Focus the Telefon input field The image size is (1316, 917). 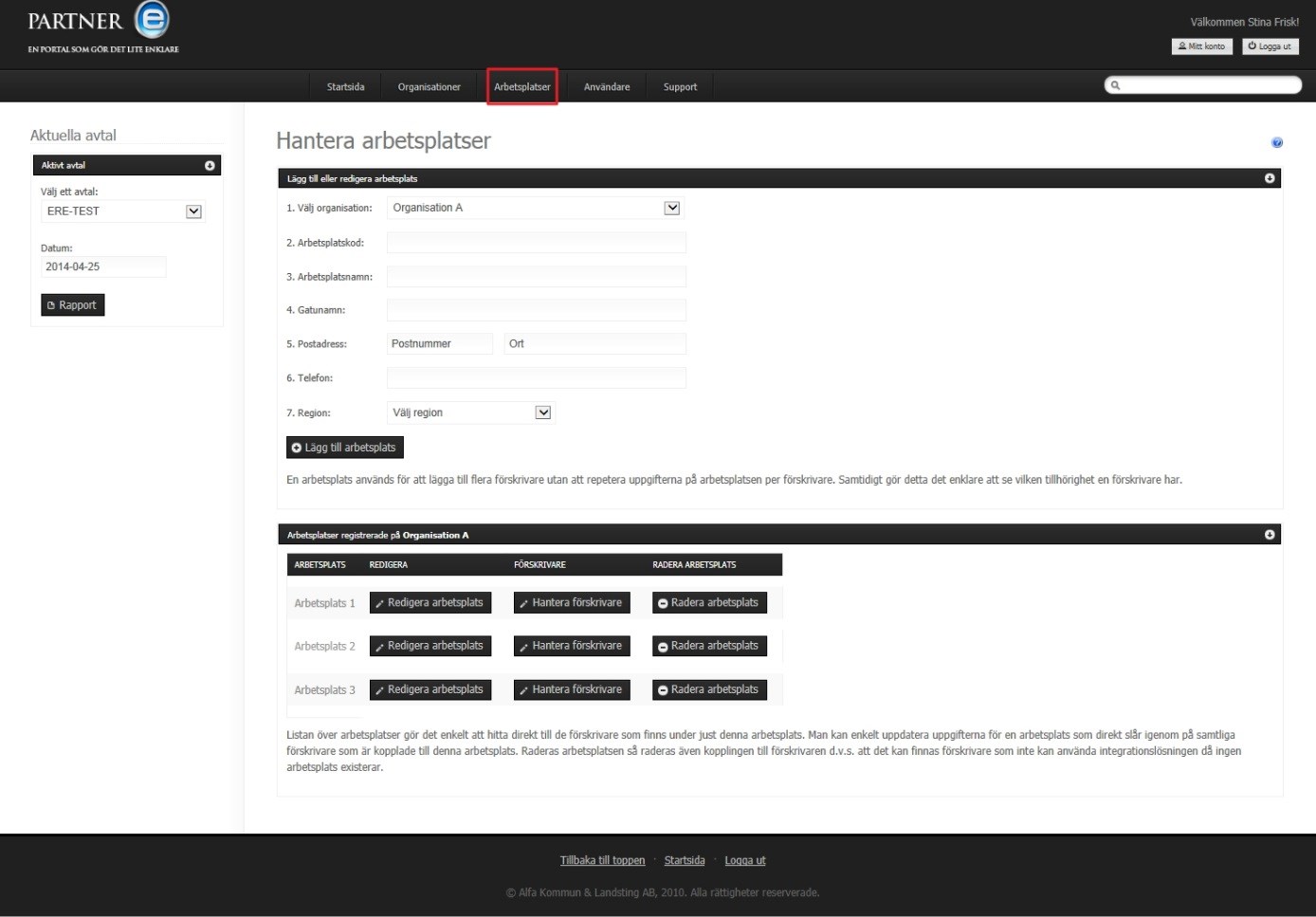coord(536,377)
